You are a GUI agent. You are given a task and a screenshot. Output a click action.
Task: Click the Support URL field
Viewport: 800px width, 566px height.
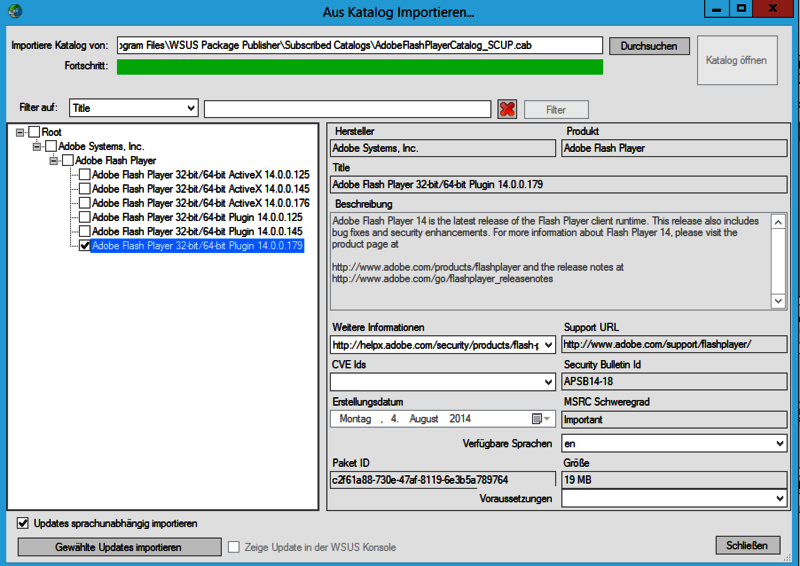(674, 344)
